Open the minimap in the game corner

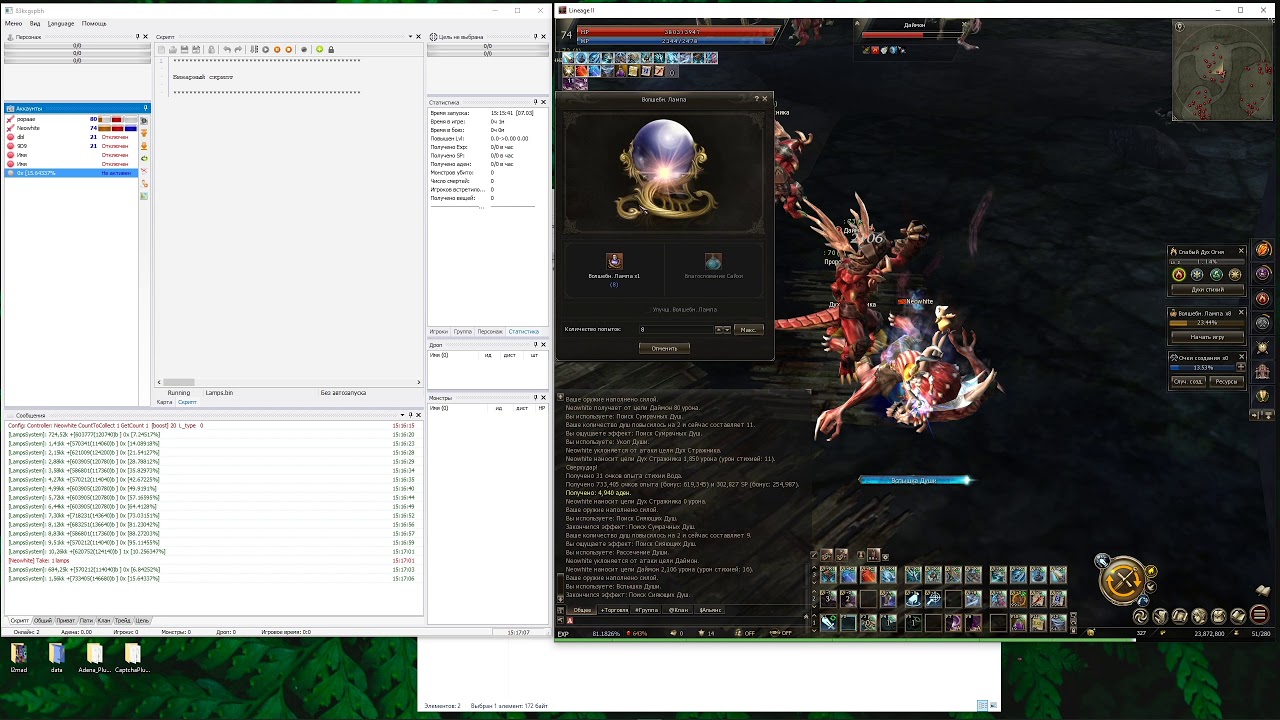coord(1223,70)
